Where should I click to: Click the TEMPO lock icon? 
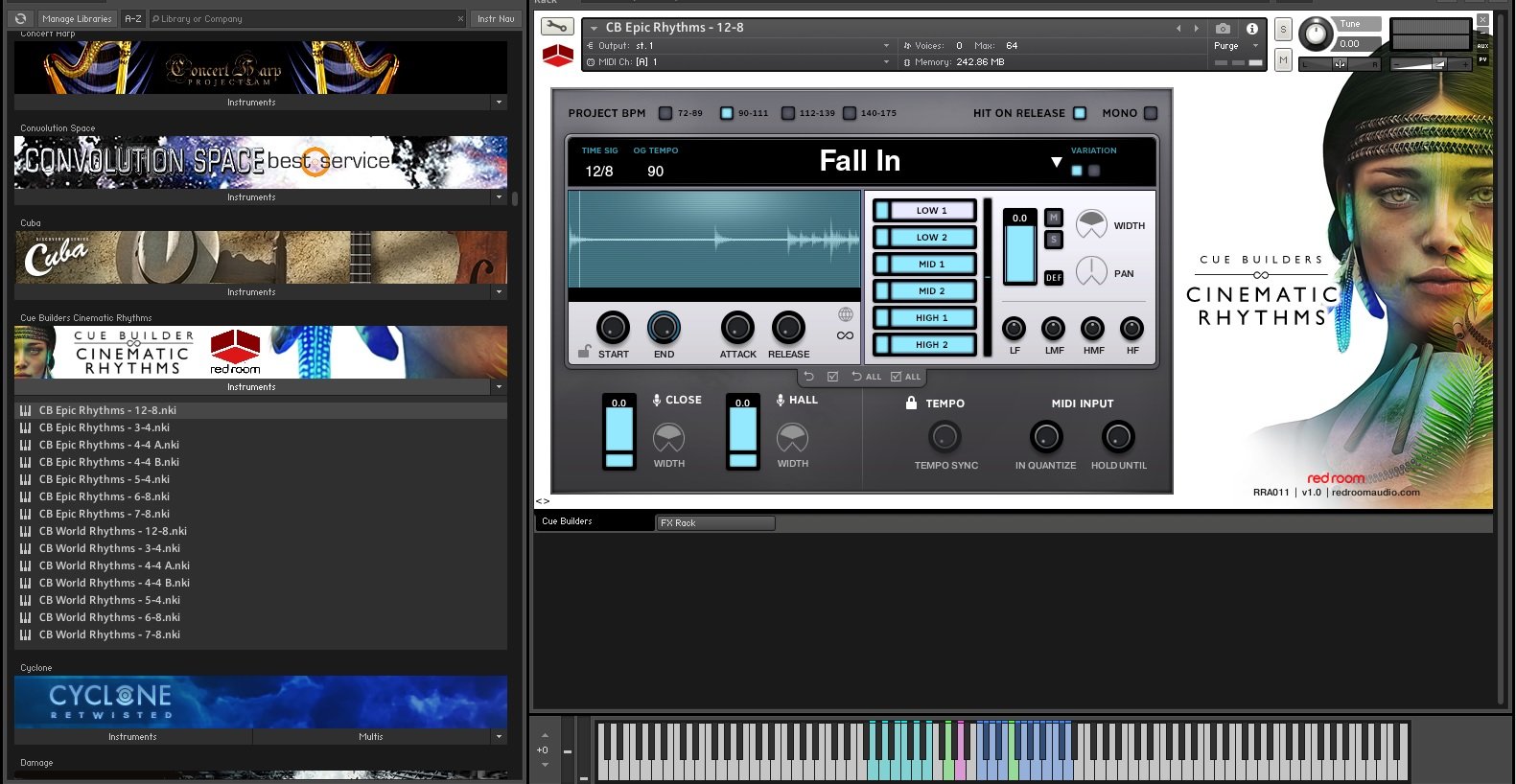911,403
